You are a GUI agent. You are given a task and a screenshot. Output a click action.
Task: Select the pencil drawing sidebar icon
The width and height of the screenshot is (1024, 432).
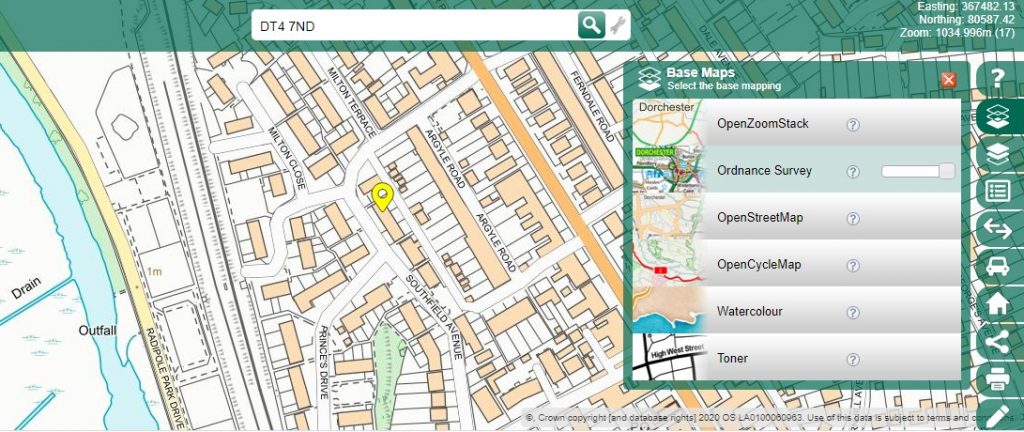pos(997,415)
